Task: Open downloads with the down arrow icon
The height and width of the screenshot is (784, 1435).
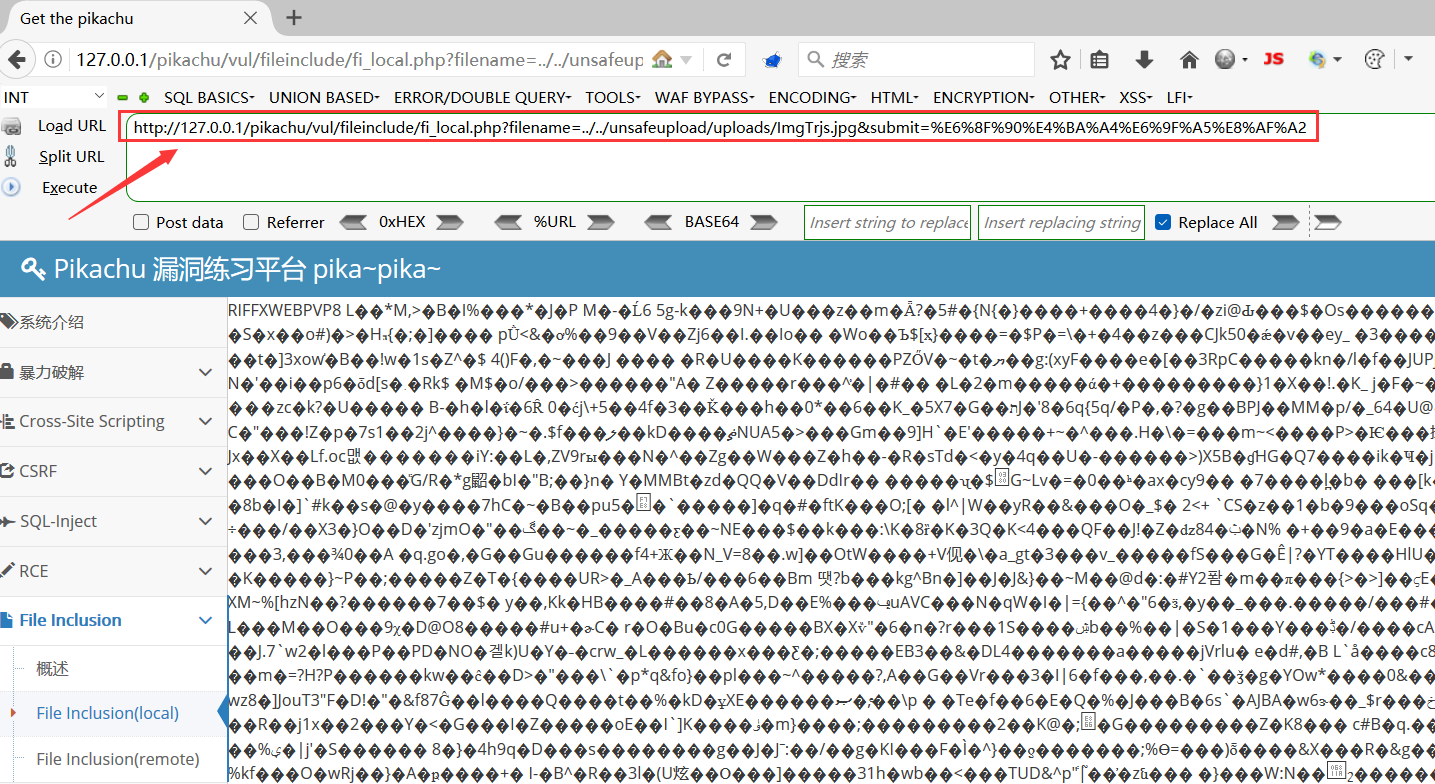Action: pyautogui.click(x=1145, y=60)
